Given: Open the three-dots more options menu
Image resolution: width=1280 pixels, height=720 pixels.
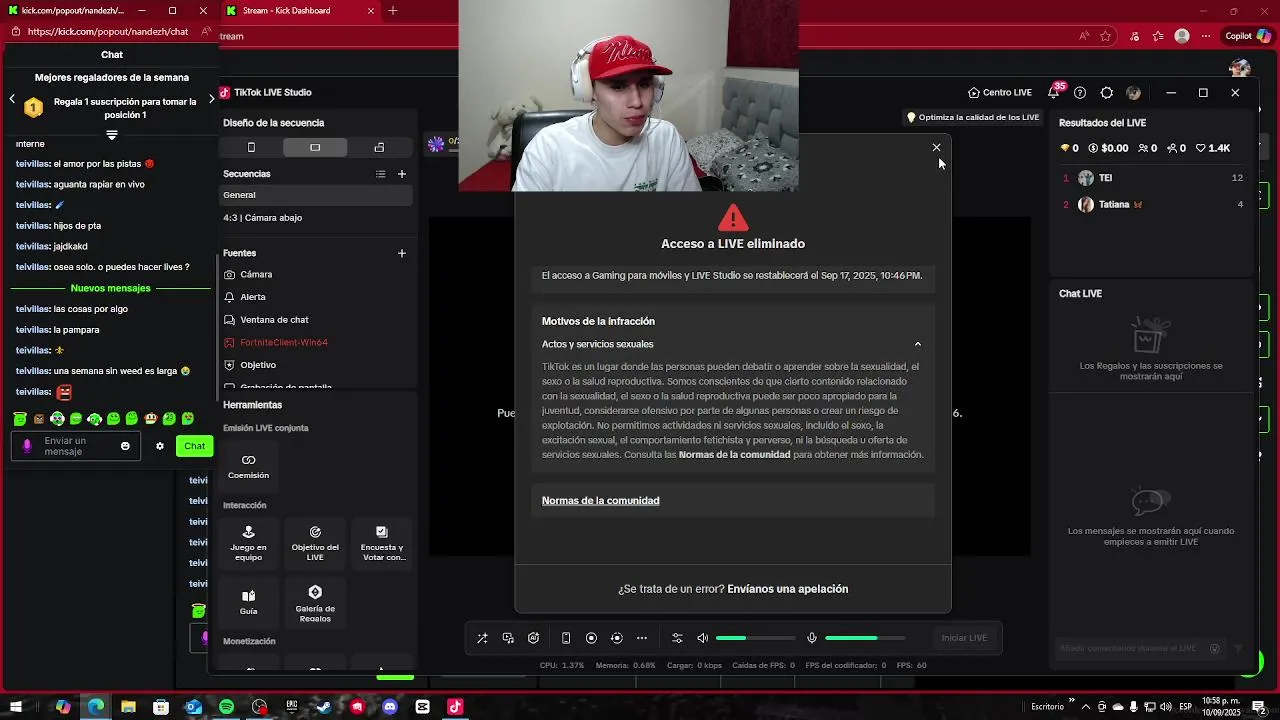Looking at the screenshot, I should point(642,638).
